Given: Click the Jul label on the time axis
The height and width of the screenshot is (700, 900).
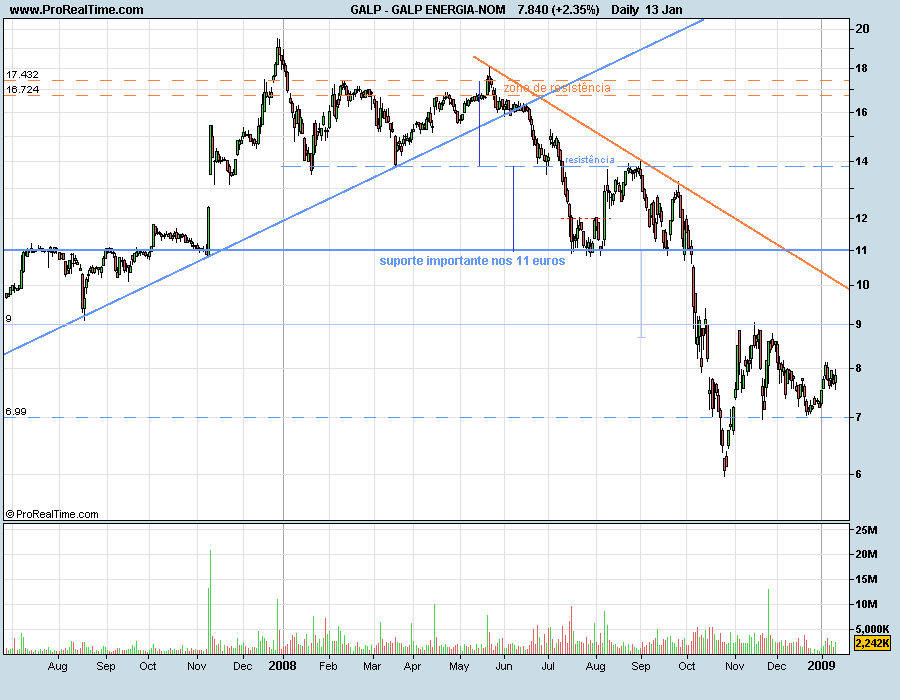Looking at the screenshot, I should [548, 666].
